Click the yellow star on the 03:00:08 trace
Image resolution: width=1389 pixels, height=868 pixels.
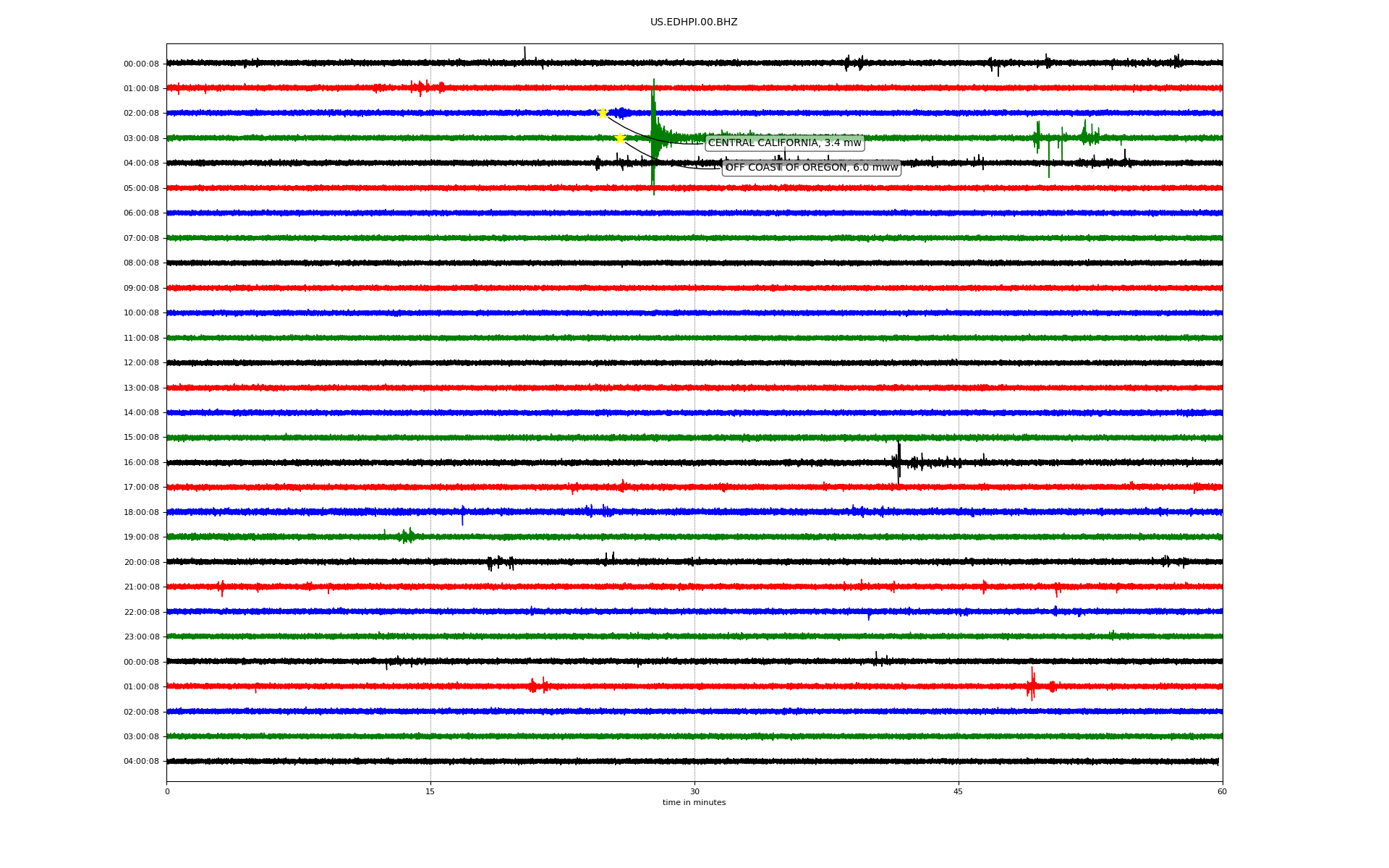(620, 138)
